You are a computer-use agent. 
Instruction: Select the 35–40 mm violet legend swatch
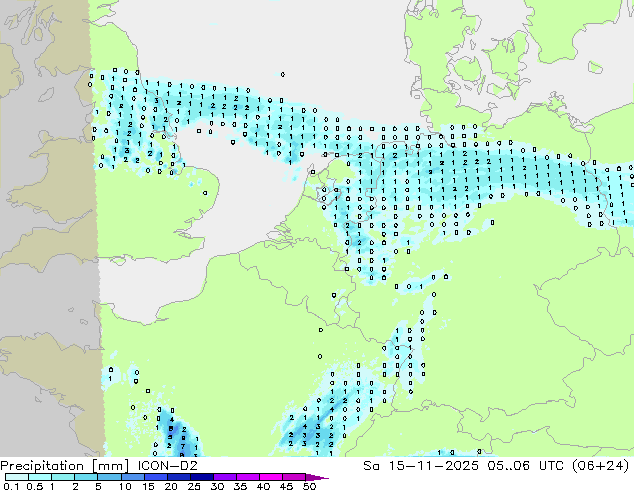247,477
